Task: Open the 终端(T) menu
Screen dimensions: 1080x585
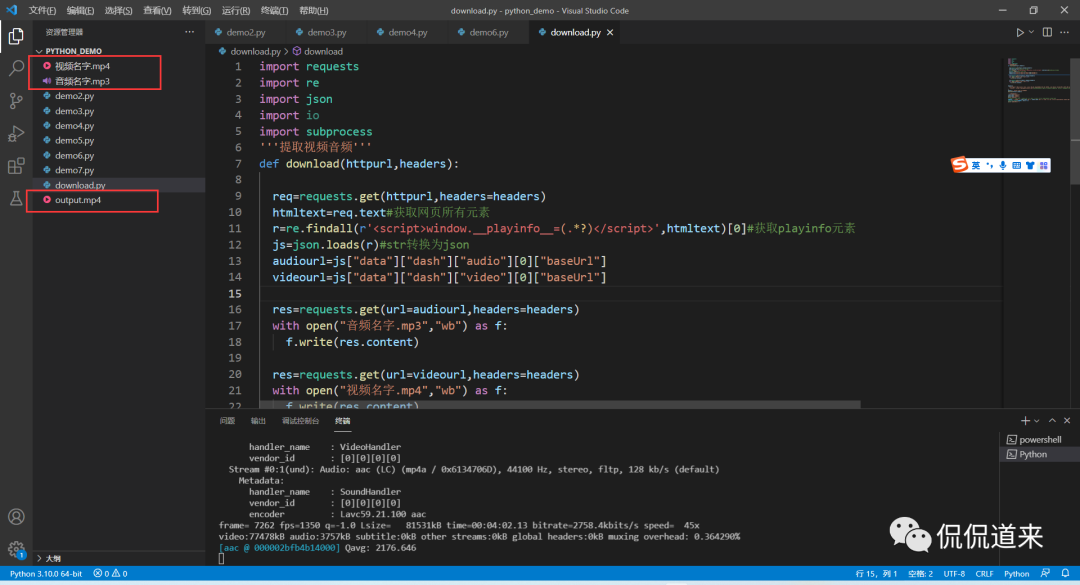Action: (274, 10)
